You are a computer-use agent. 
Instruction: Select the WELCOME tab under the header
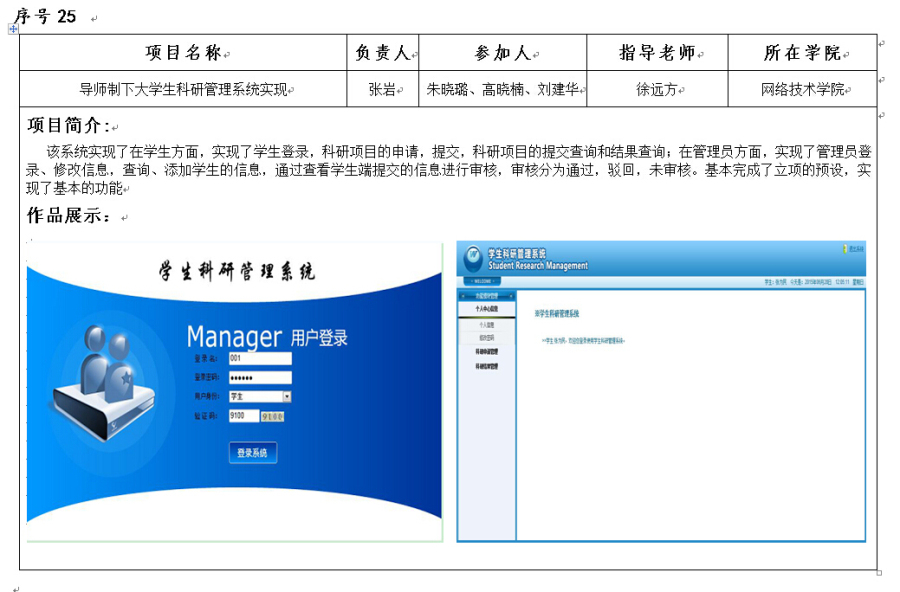point(482,281)
